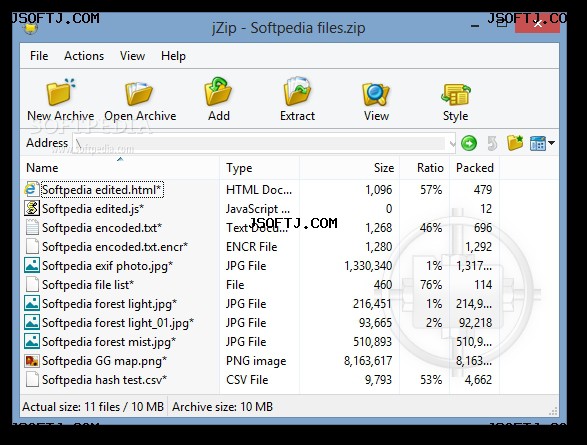This screenshot has height=445, width=587.
Task: Click the green Go arrow button
Action: click(469, 143)
